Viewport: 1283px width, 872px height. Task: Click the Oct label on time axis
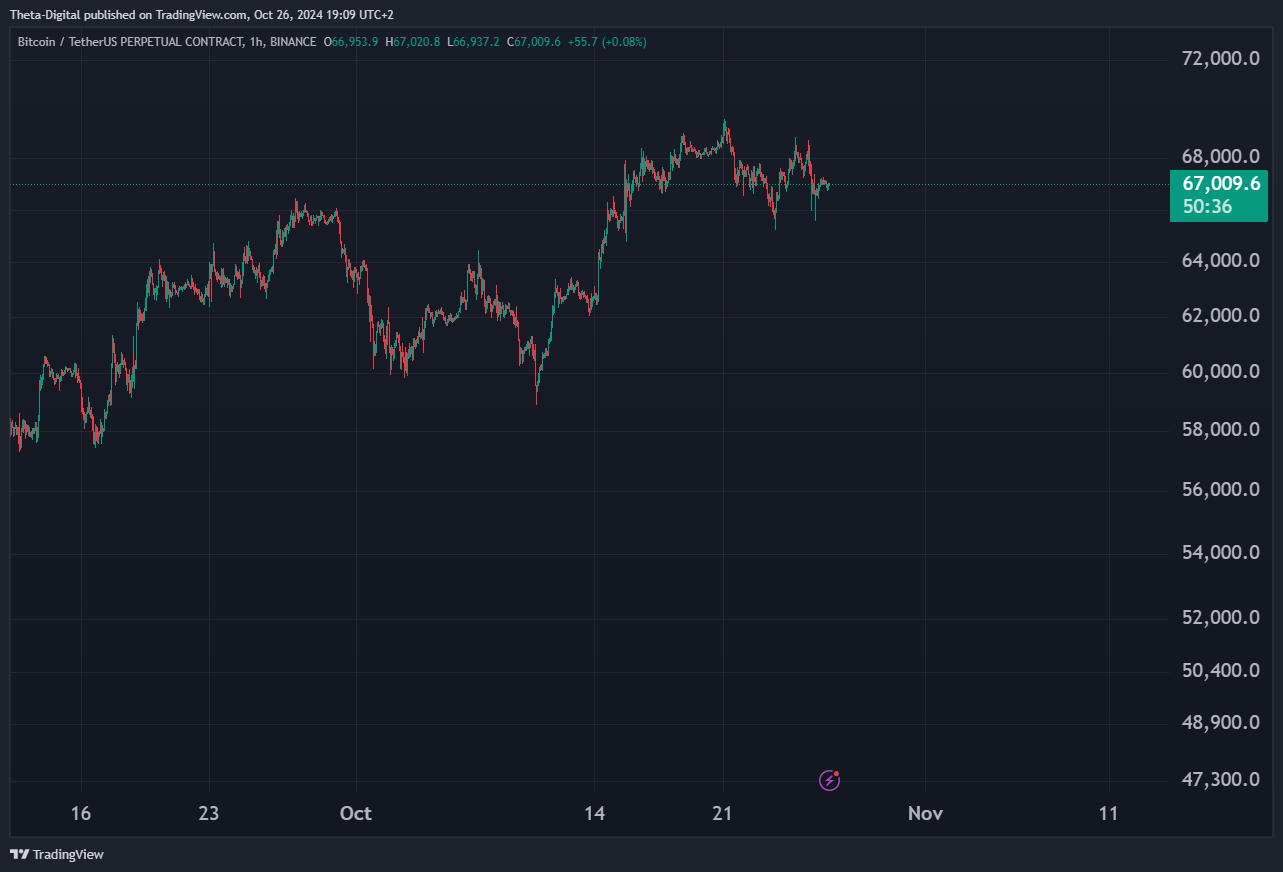click(355, 813)
